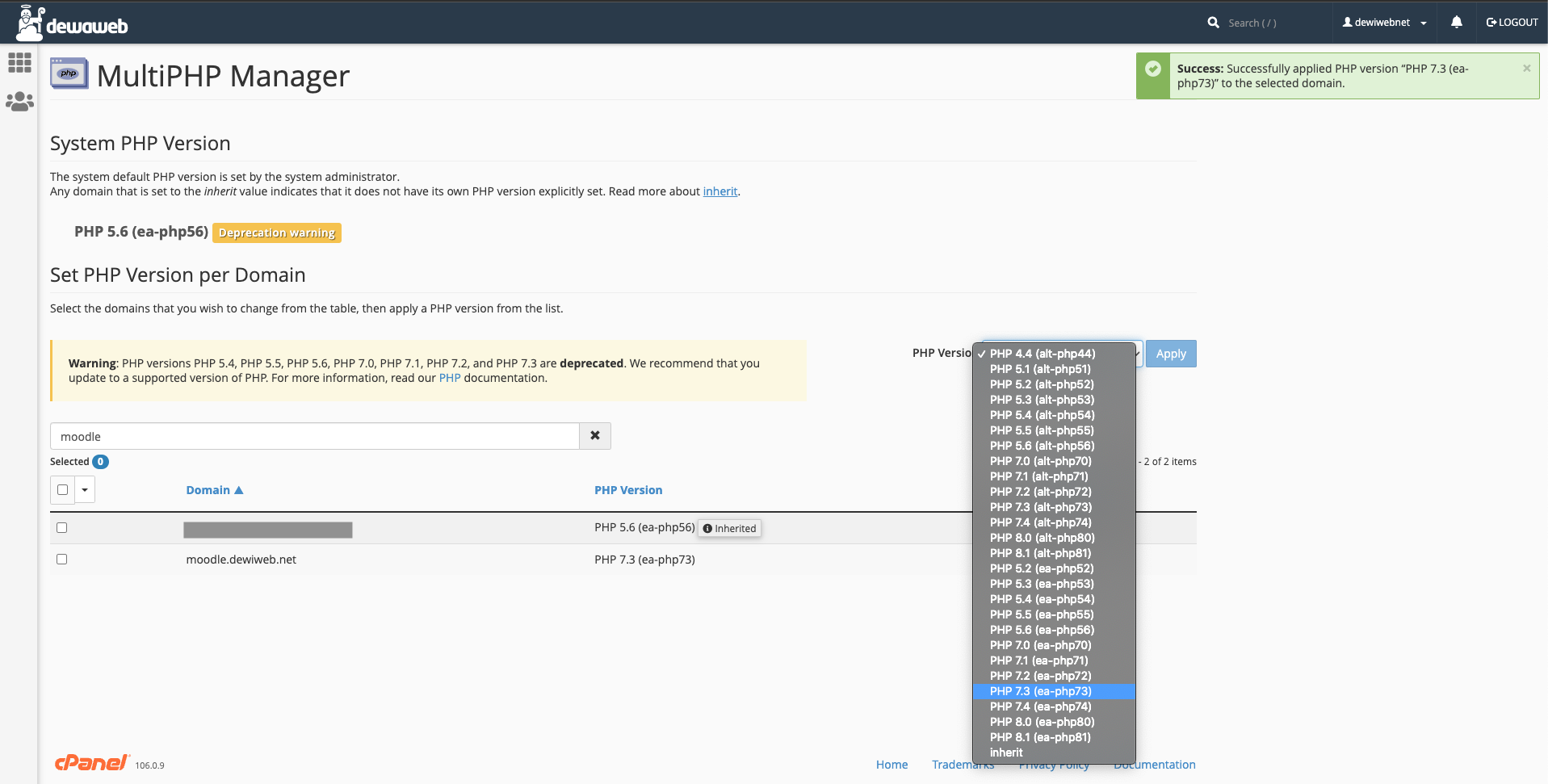The width and height of the screenshot is (1548, 784).
Task: Dismiss the success notification
Action: [1526, 69]
